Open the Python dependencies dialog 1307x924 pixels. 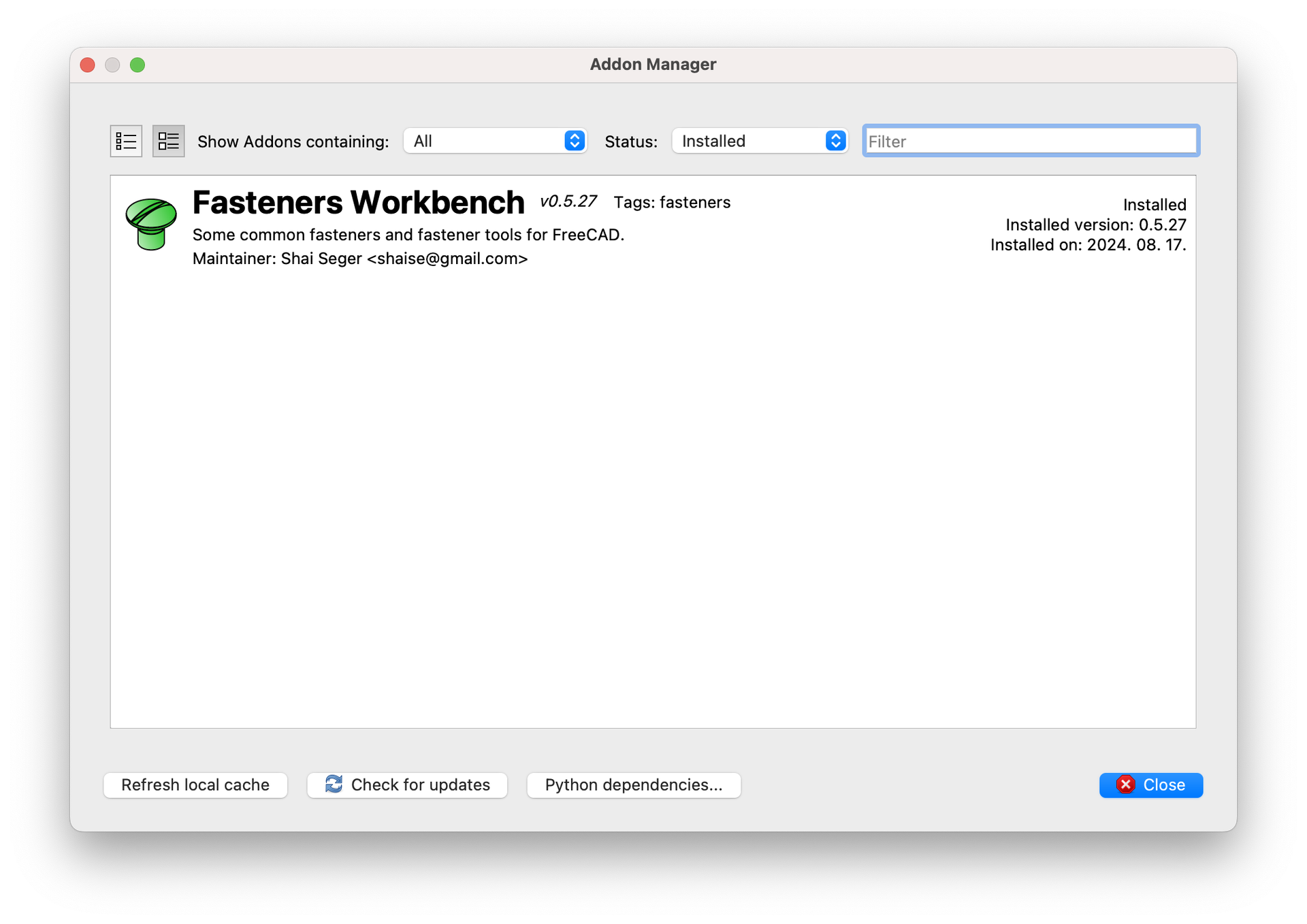point(633,785)
